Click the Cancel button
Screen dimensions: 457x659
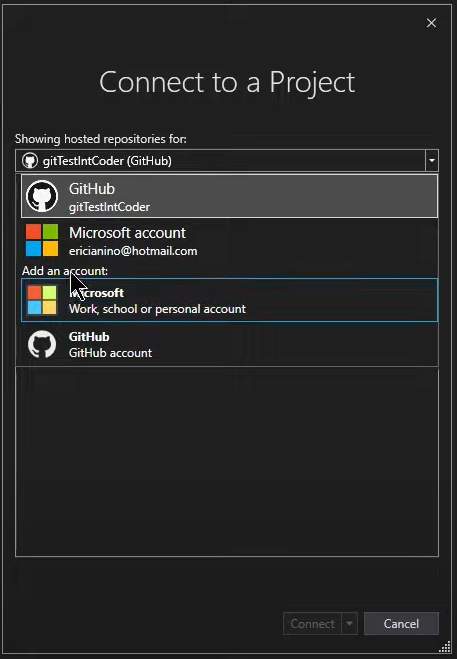coord(401,623)
